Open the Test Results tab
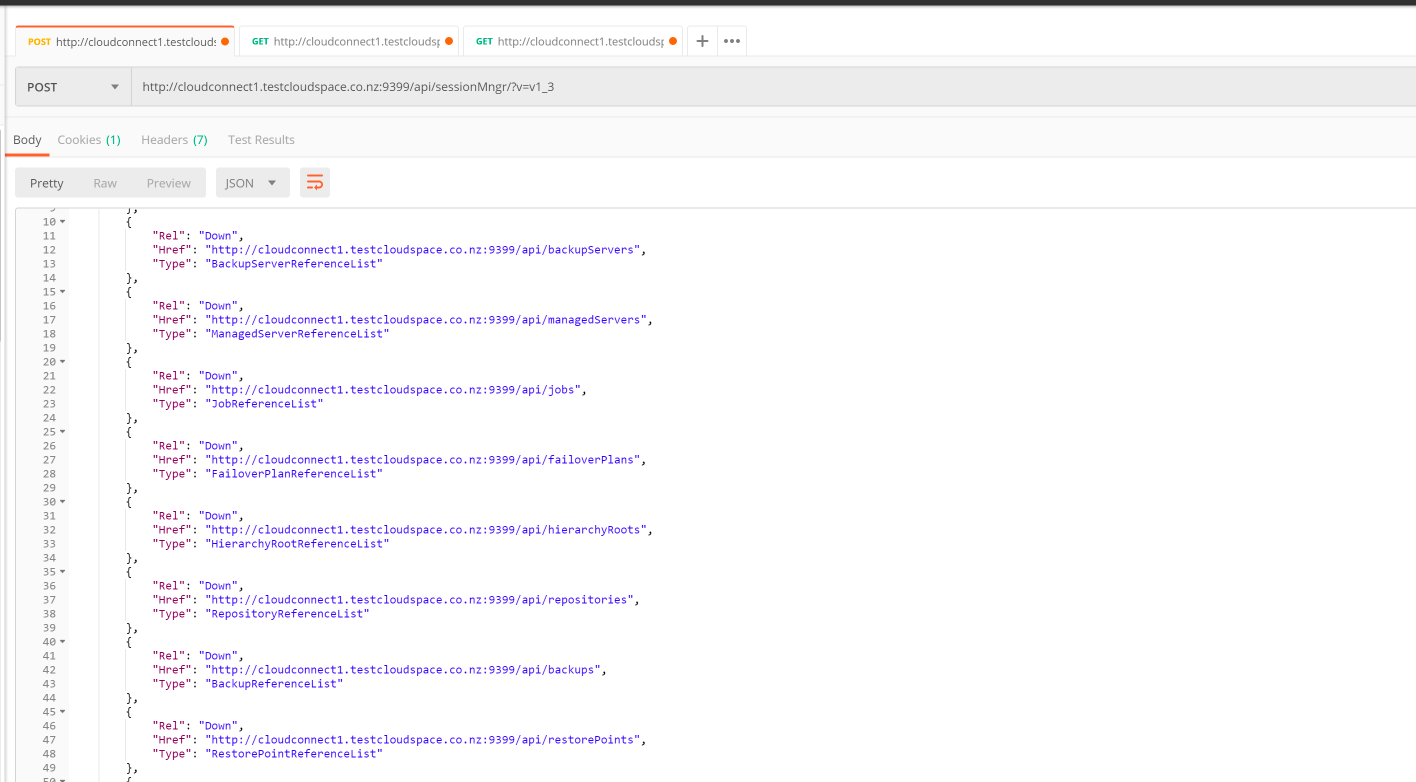 [261, 140]
